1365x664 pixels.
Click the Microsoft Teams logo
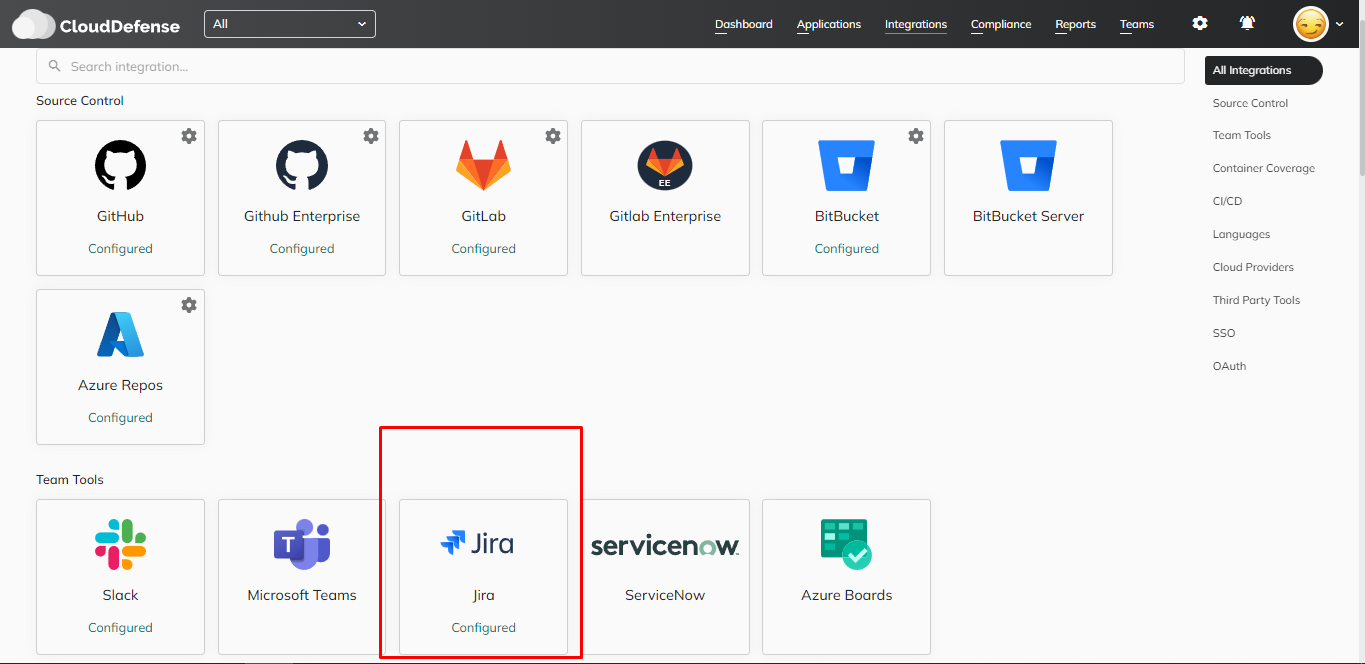[302, 544]
